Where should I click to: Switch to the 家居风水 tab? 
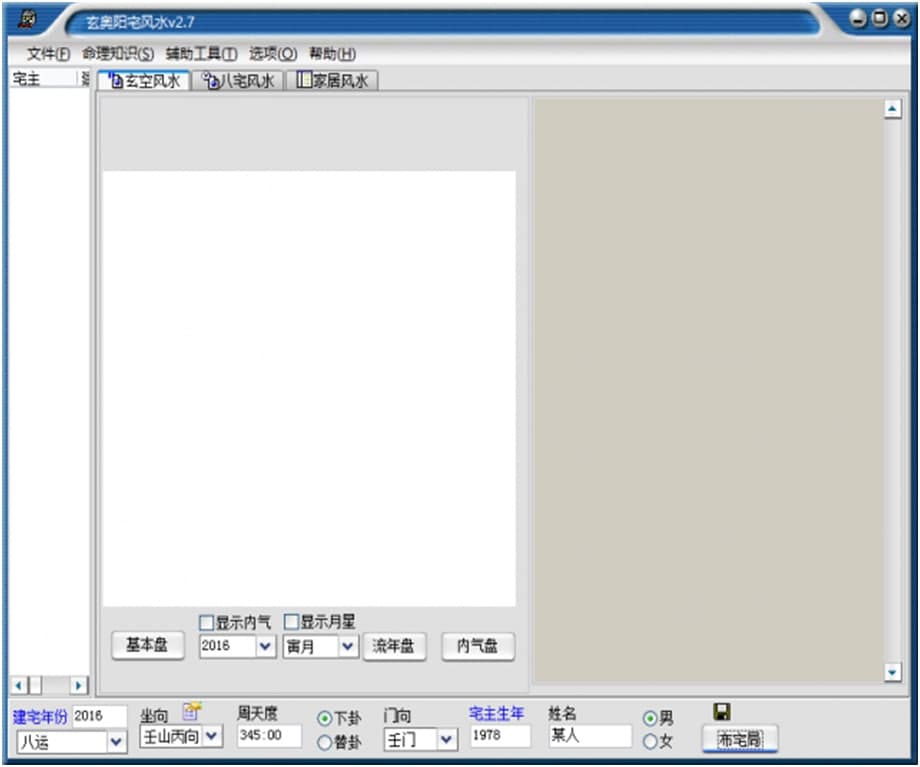pos(333,80)
